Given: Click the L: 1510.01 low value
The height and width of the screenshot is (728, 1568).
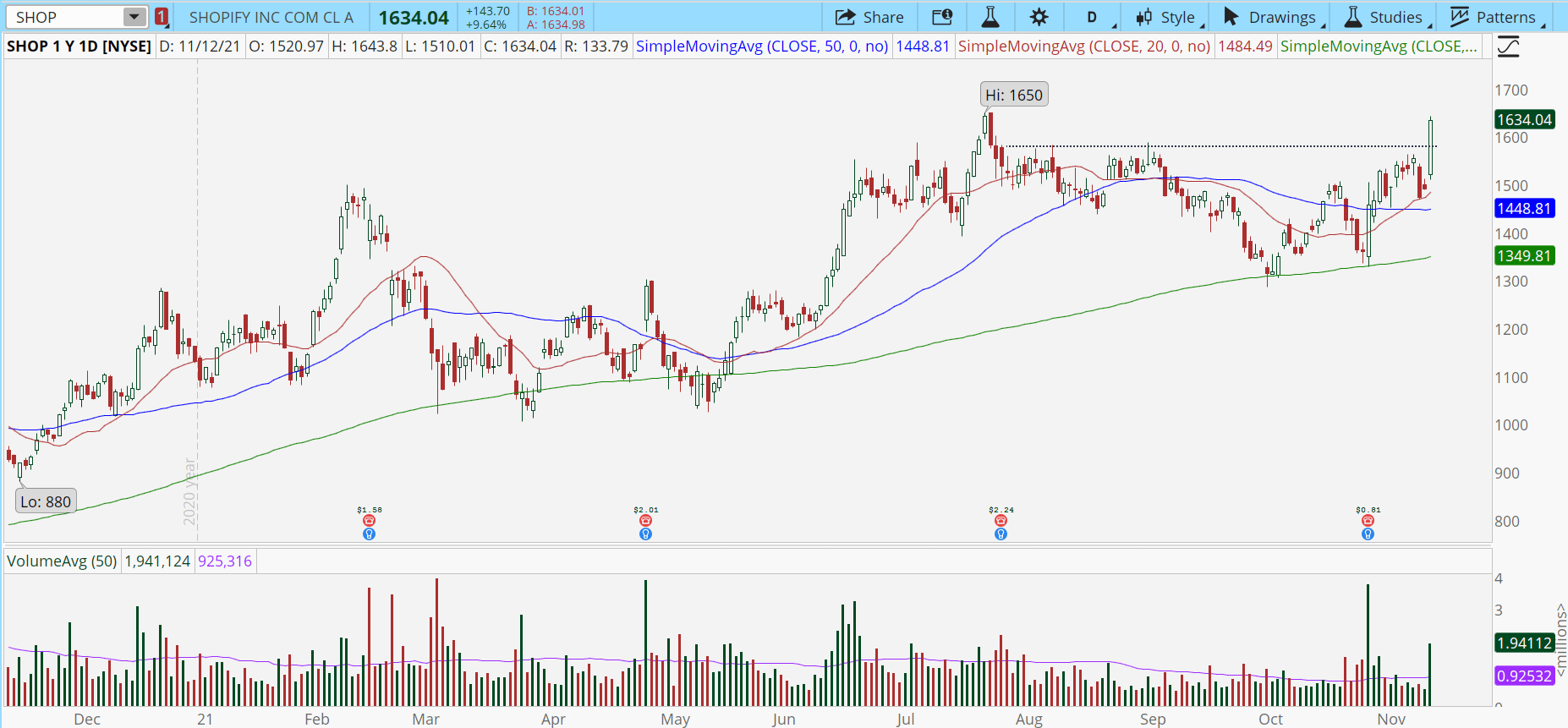Looking at the screenshot, I should tap(440, 47).
